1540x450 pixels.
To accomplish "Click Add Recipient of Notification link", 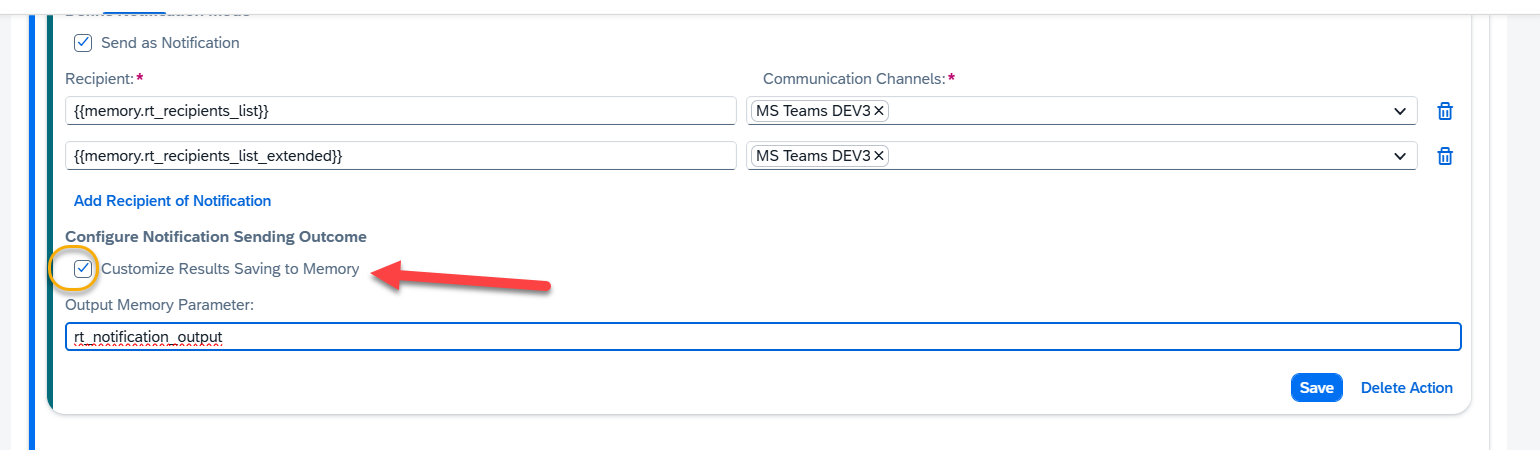I will (172, 201).
